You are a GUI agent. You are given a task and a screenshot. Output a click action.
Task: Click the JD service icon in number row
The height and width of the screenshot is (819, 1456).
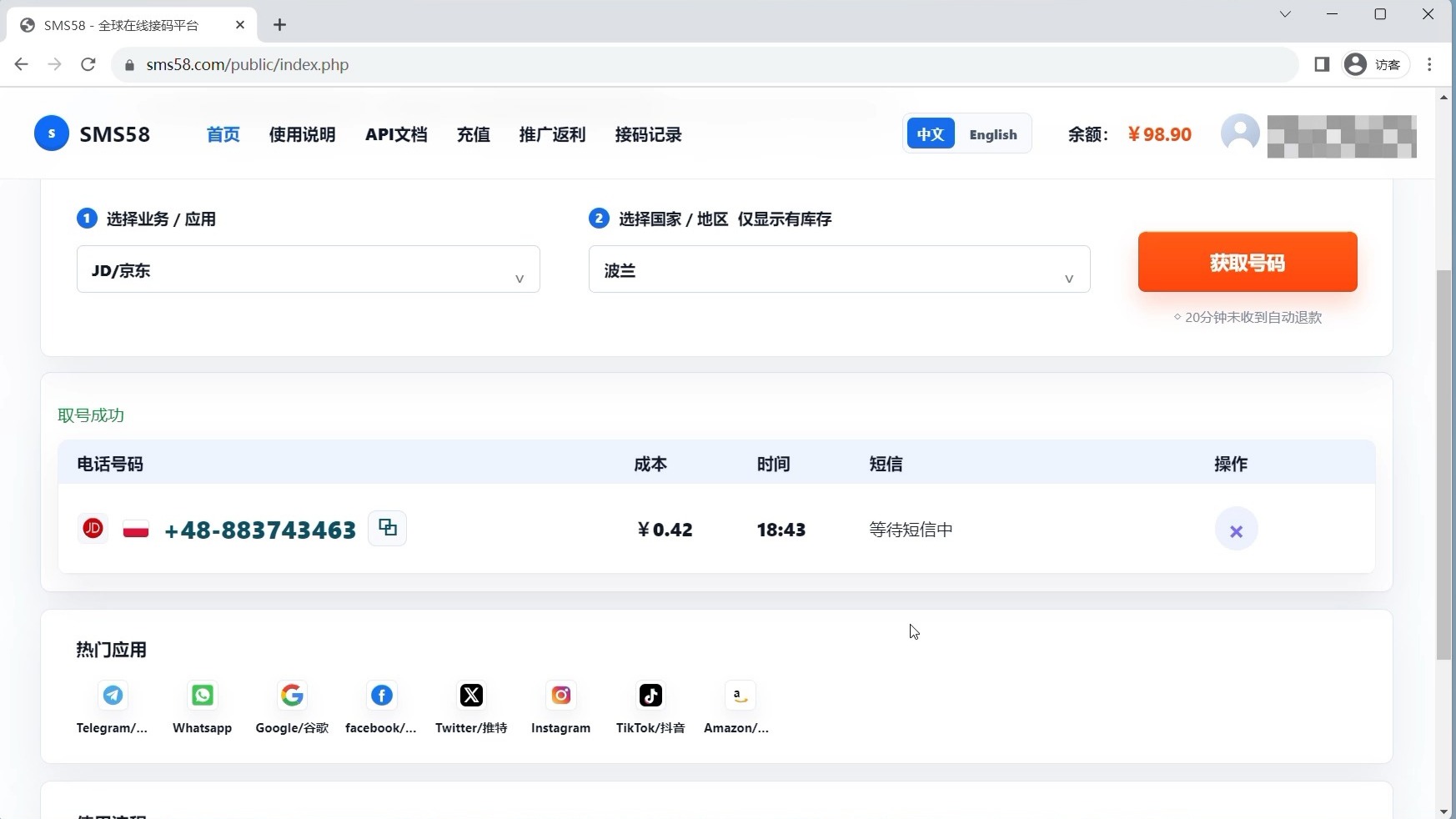click(93, 528)
